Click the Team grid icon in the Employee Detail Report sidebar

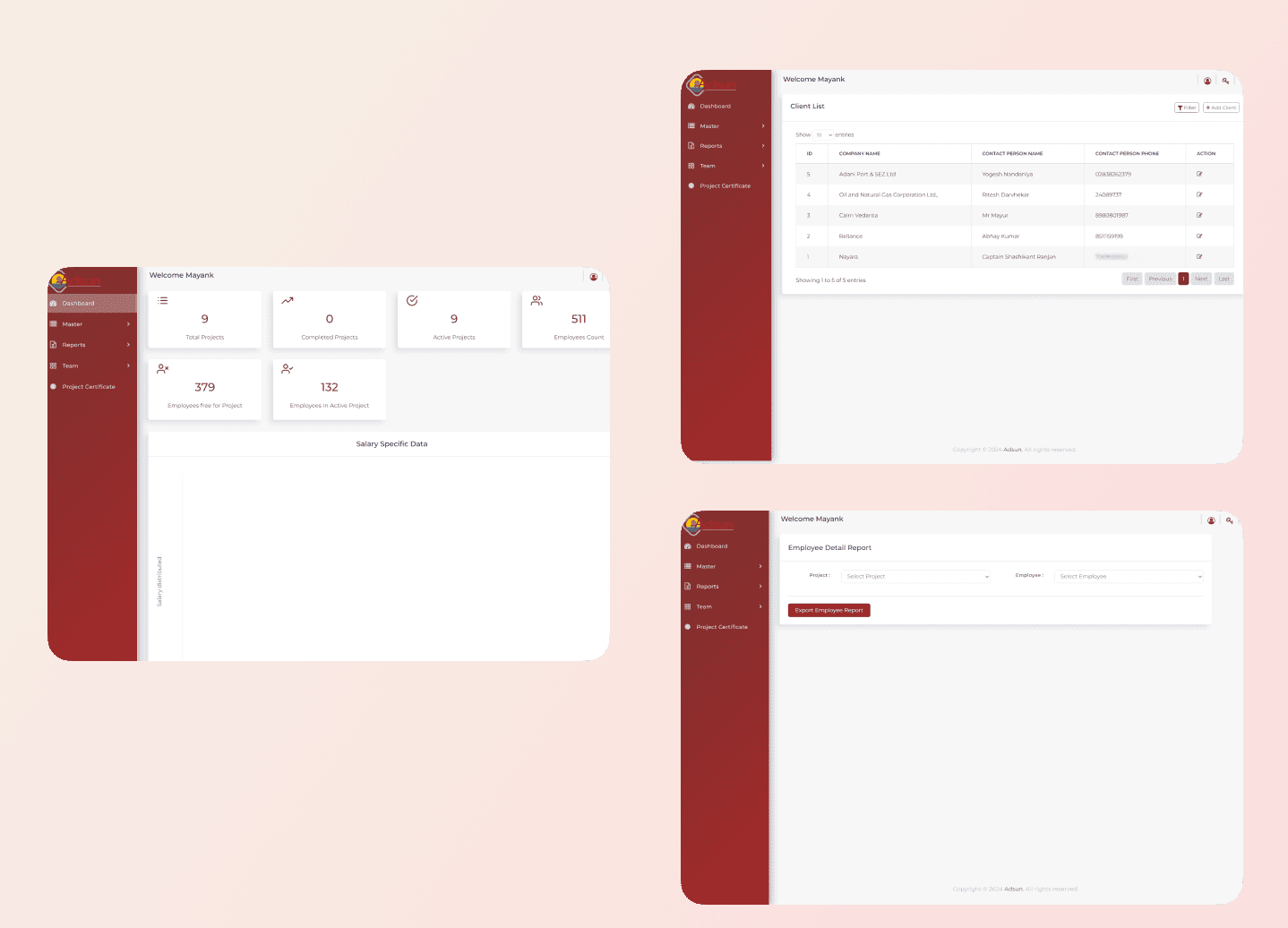688,606
